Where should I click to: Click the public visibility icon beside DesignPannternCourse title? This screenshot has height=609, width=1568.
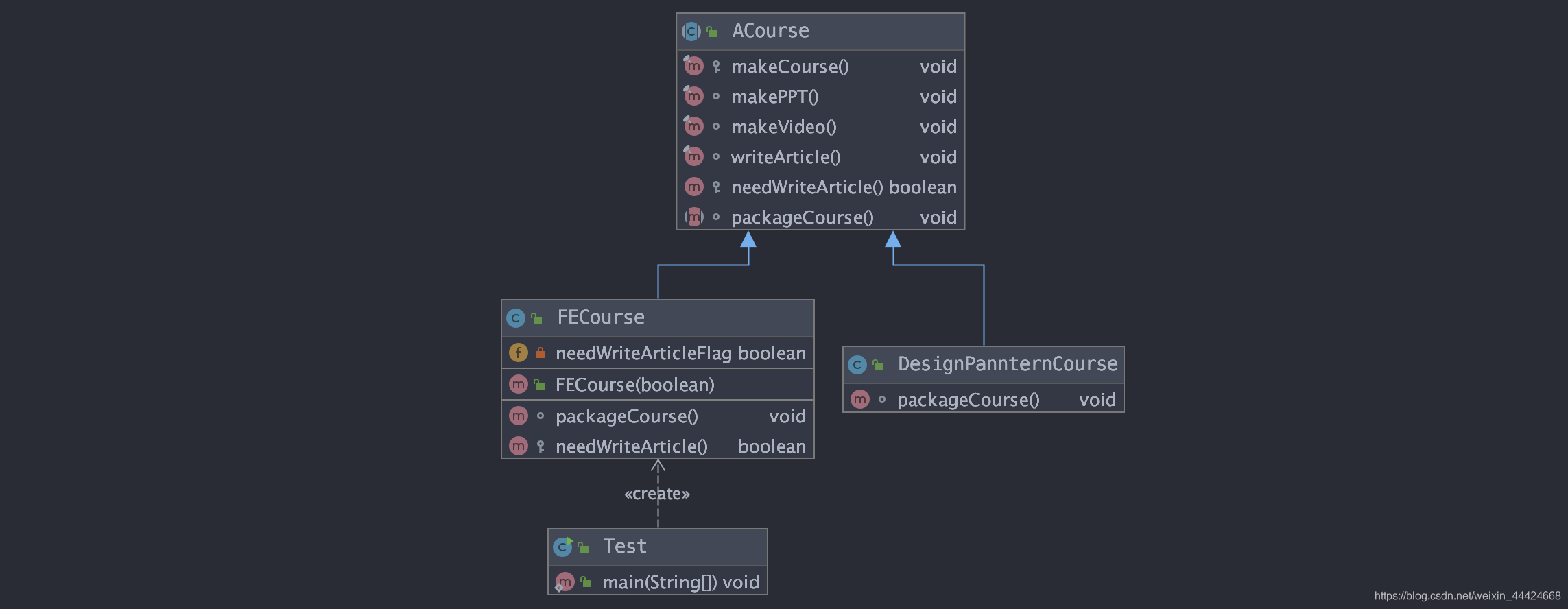click(879, 365)
